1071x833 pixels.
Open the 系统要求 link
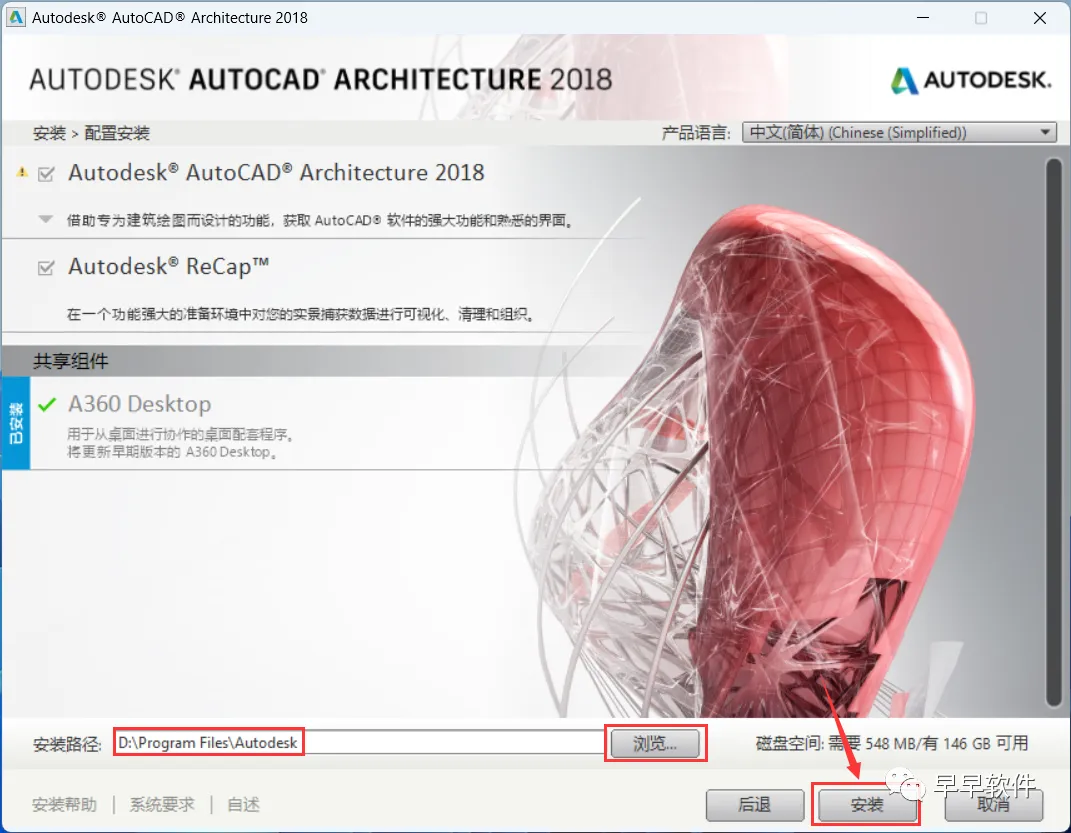pyautogui.click(x=162, y=805)
